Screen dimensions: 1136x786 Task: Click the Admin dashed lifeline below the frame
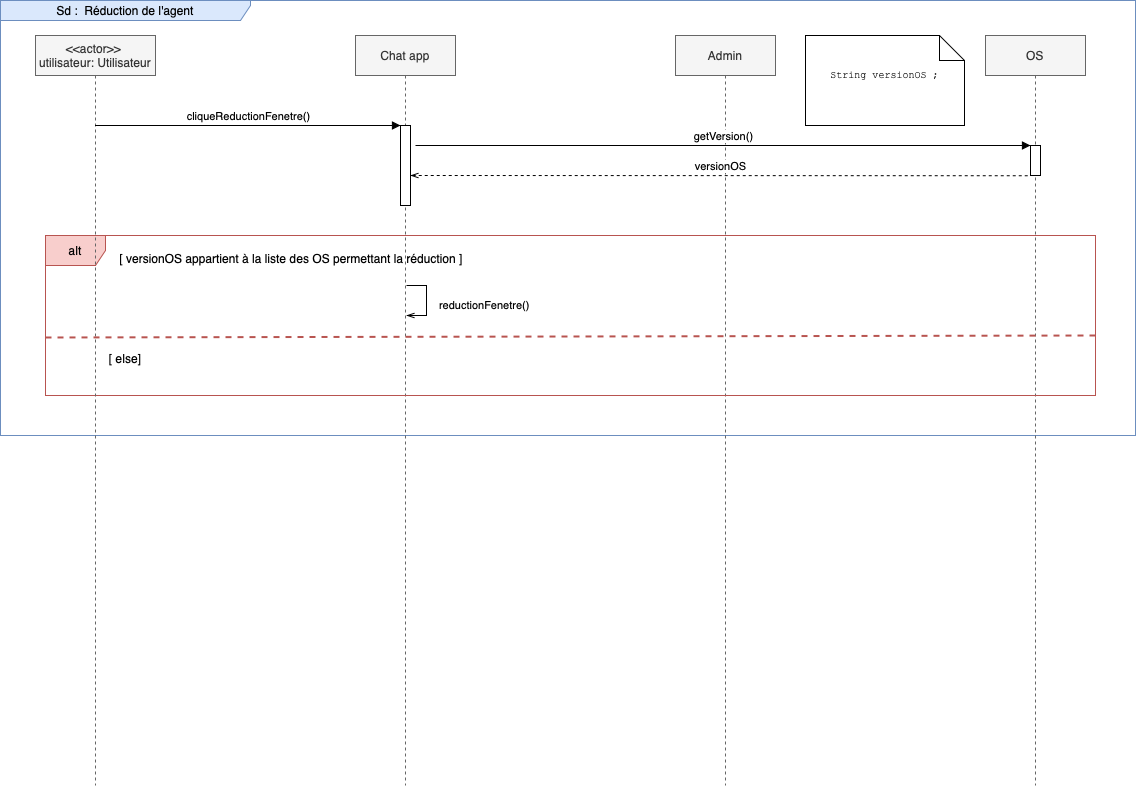(725, 600)
